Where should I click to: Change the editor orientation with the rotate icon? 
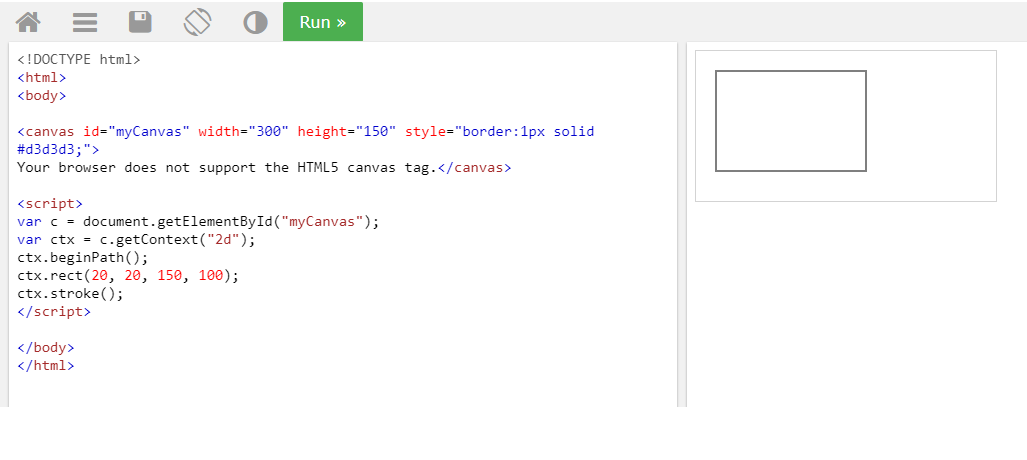click(198, 22)
